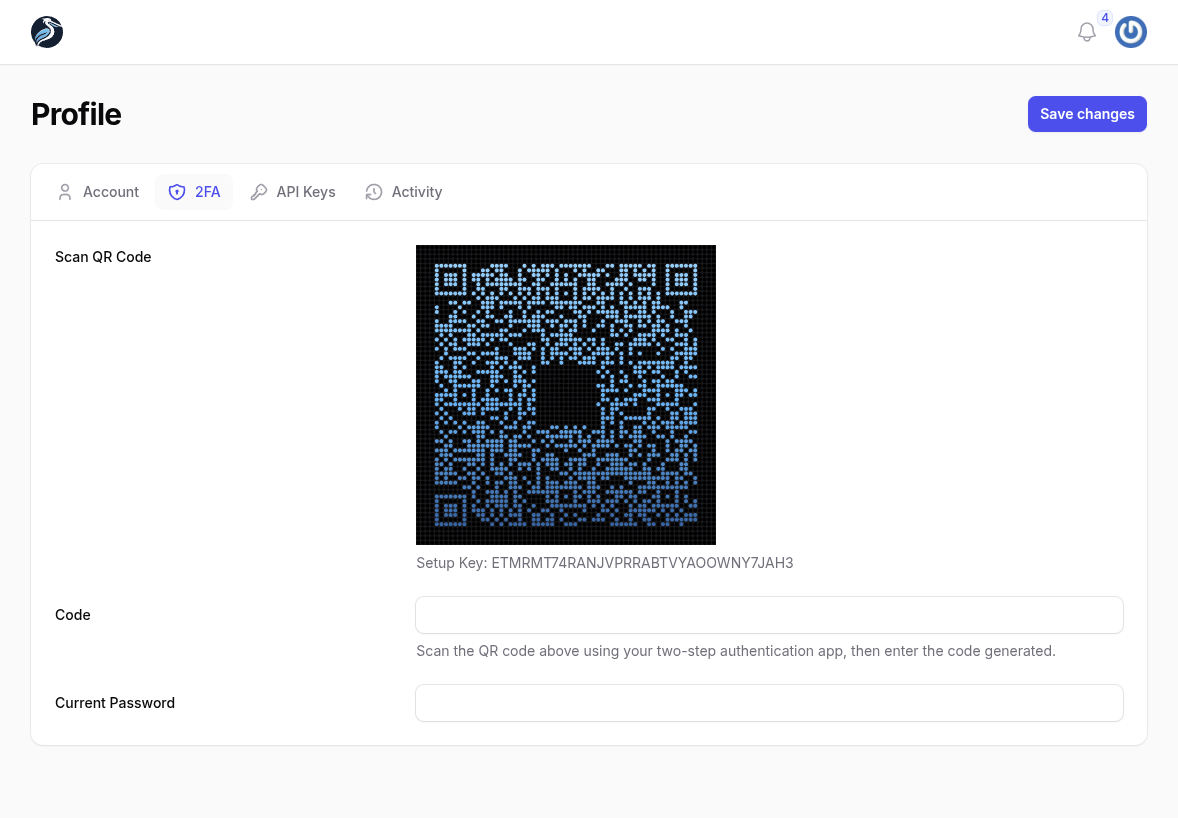Focus the Current Password field
Image resolution: width=1178 pixels, height=818 pixels.
769,703
